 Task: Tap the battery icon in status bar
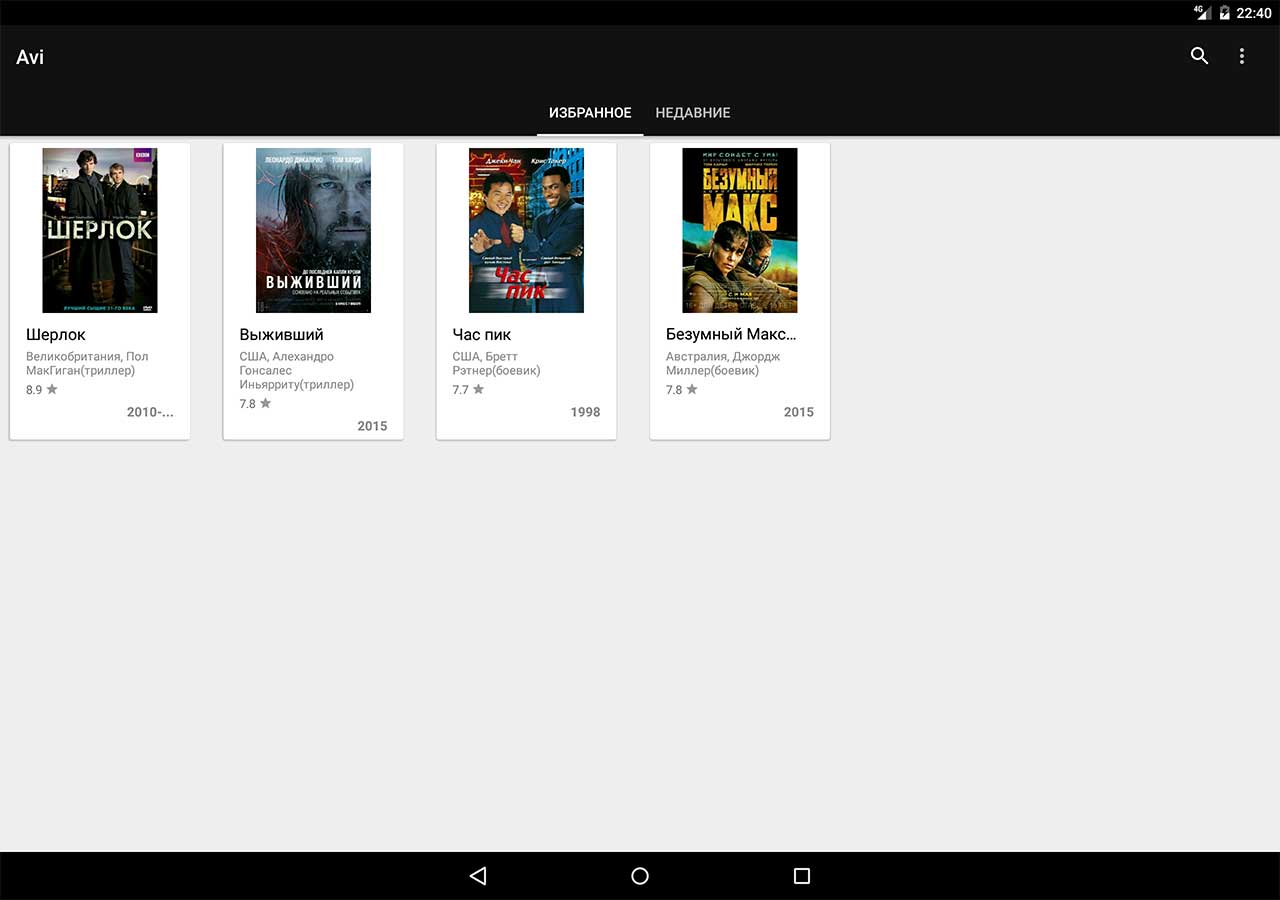pyautogui.click(x=1224, y=13)
